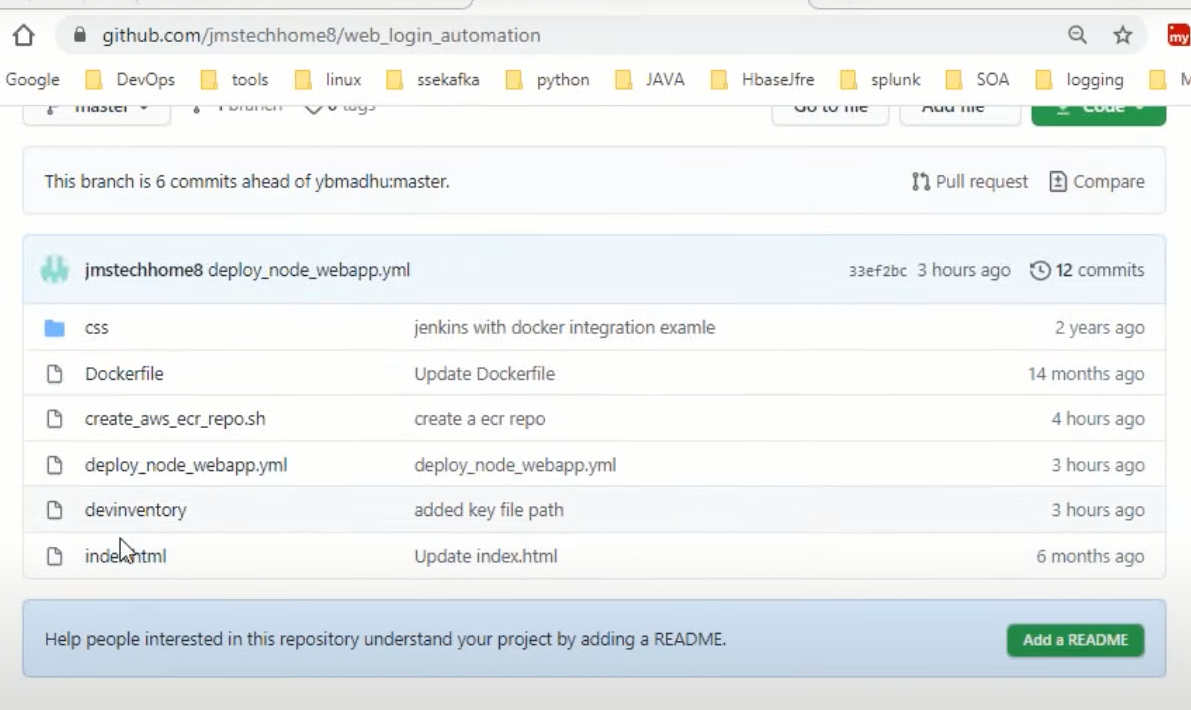This screenshot has height=710, width=1191.
Task: Open latest commit message deploy_node_webapp.yml in header
Action: pos(309,270)
